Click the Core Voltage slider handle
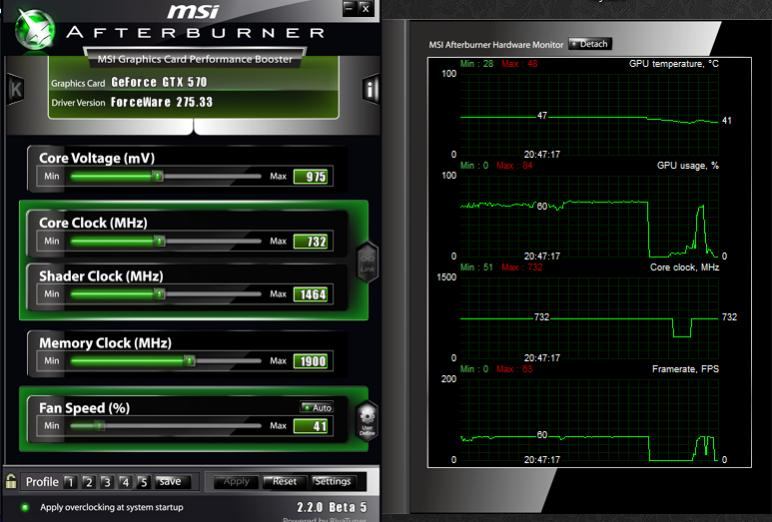The image size is (772, 522). coord(157,176)
